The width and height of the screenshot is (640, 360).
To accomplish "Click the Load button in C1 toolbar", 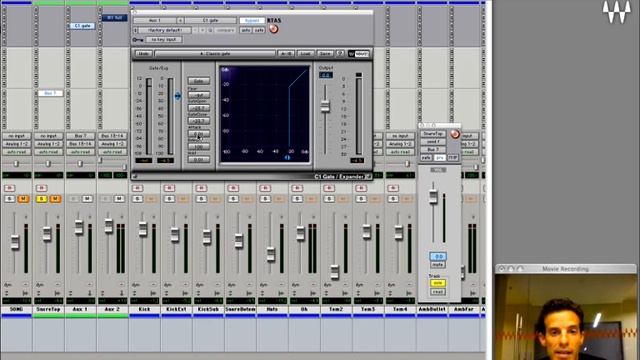I will point(305,53).
